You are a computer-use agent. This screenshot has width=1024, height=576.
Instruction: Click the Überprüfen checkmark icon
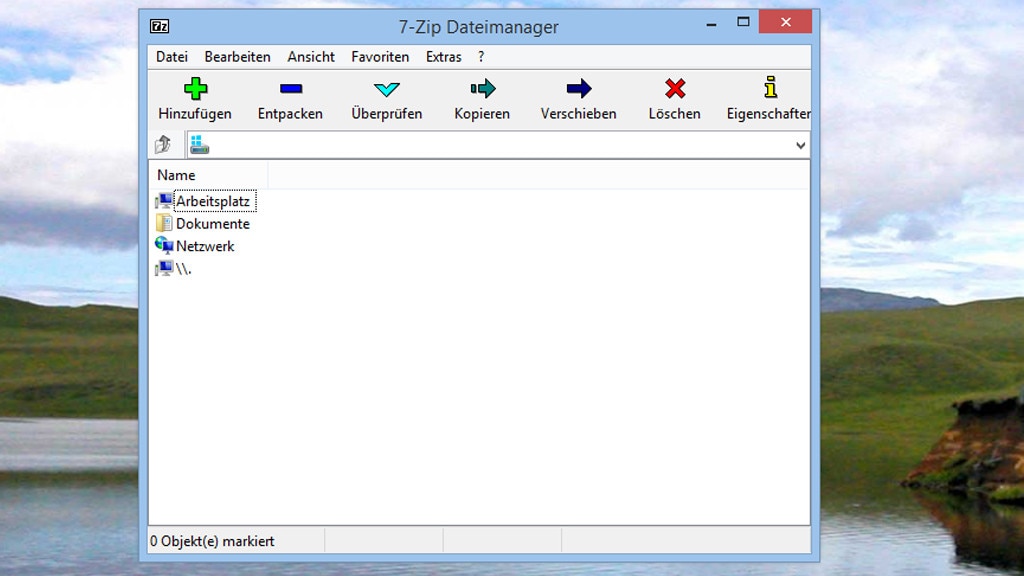(387, 89)
